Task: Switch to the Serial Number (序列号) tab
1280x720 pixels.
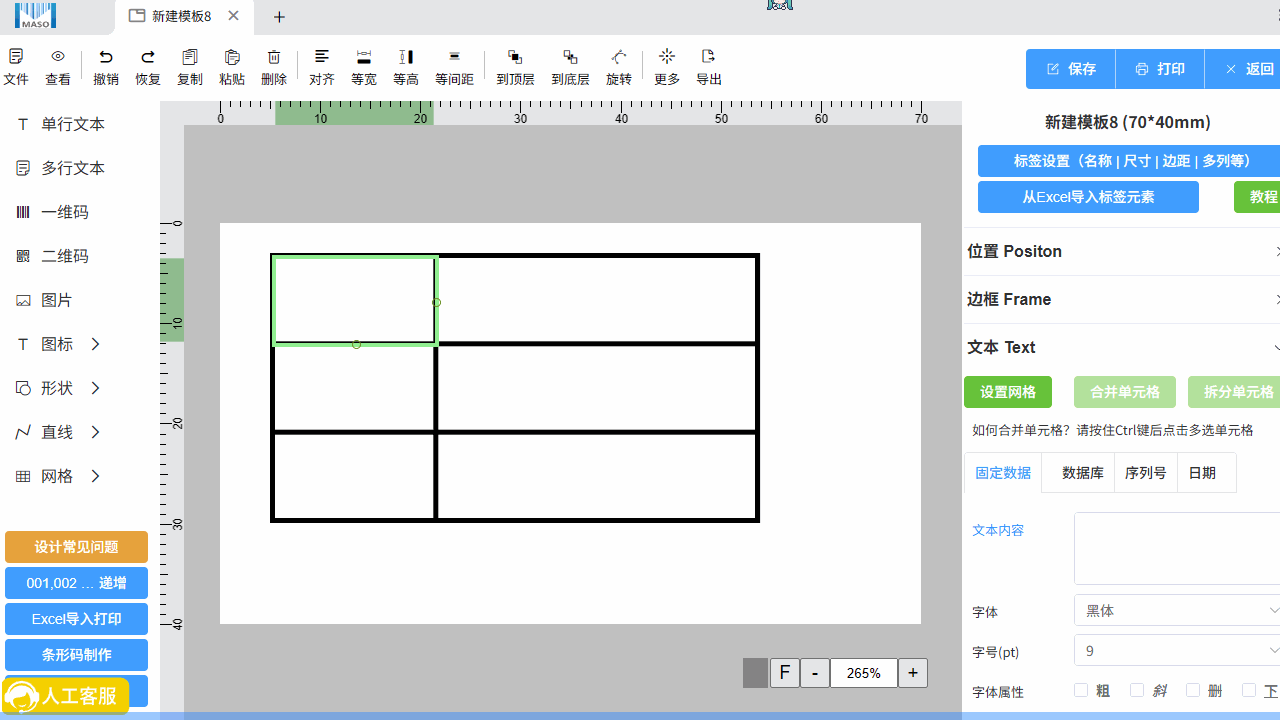Action: click(x=1145, y=473)
